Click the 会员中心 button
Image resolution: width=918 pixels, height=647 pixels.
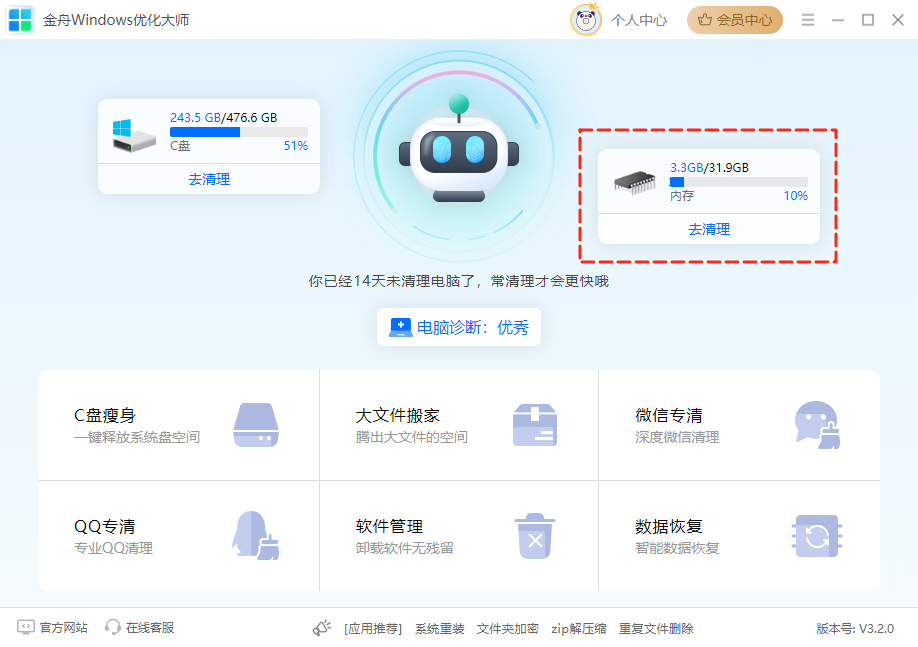pyautogui.click(x=735, y=19)
